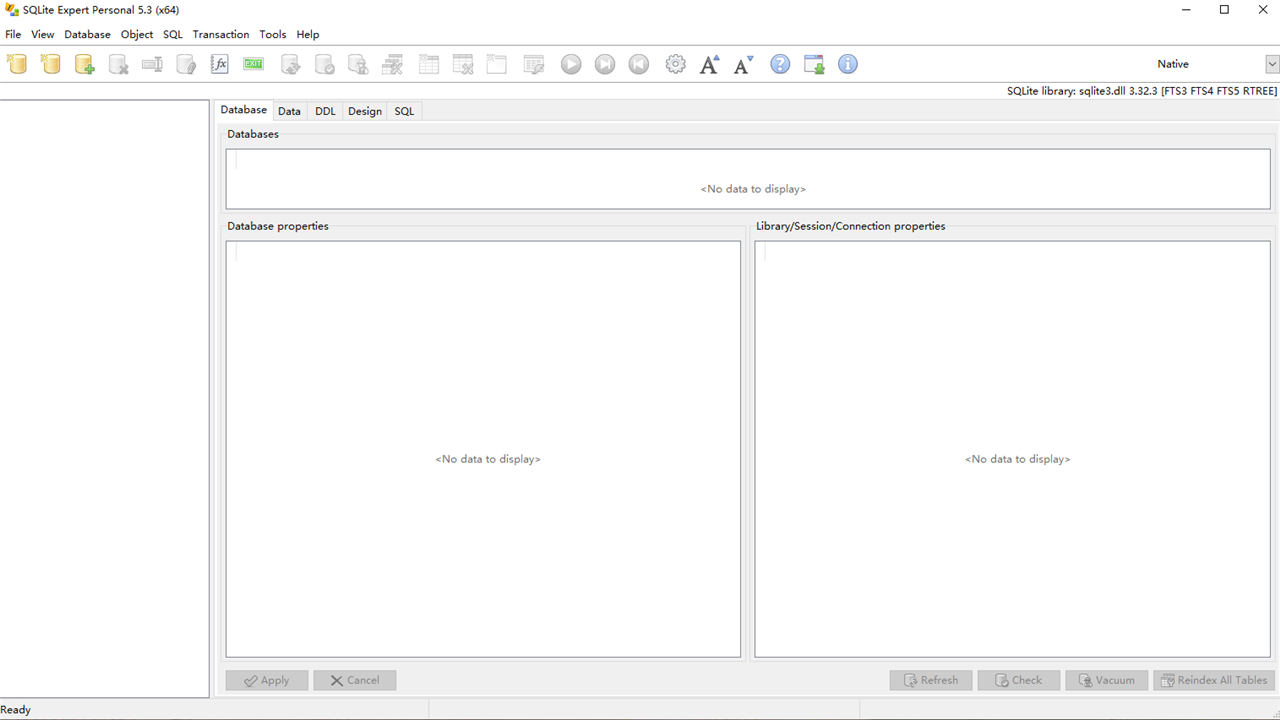Open the Transaction menu
The width and height of the screenshot is (1280, 720).
tap(220, 33)
